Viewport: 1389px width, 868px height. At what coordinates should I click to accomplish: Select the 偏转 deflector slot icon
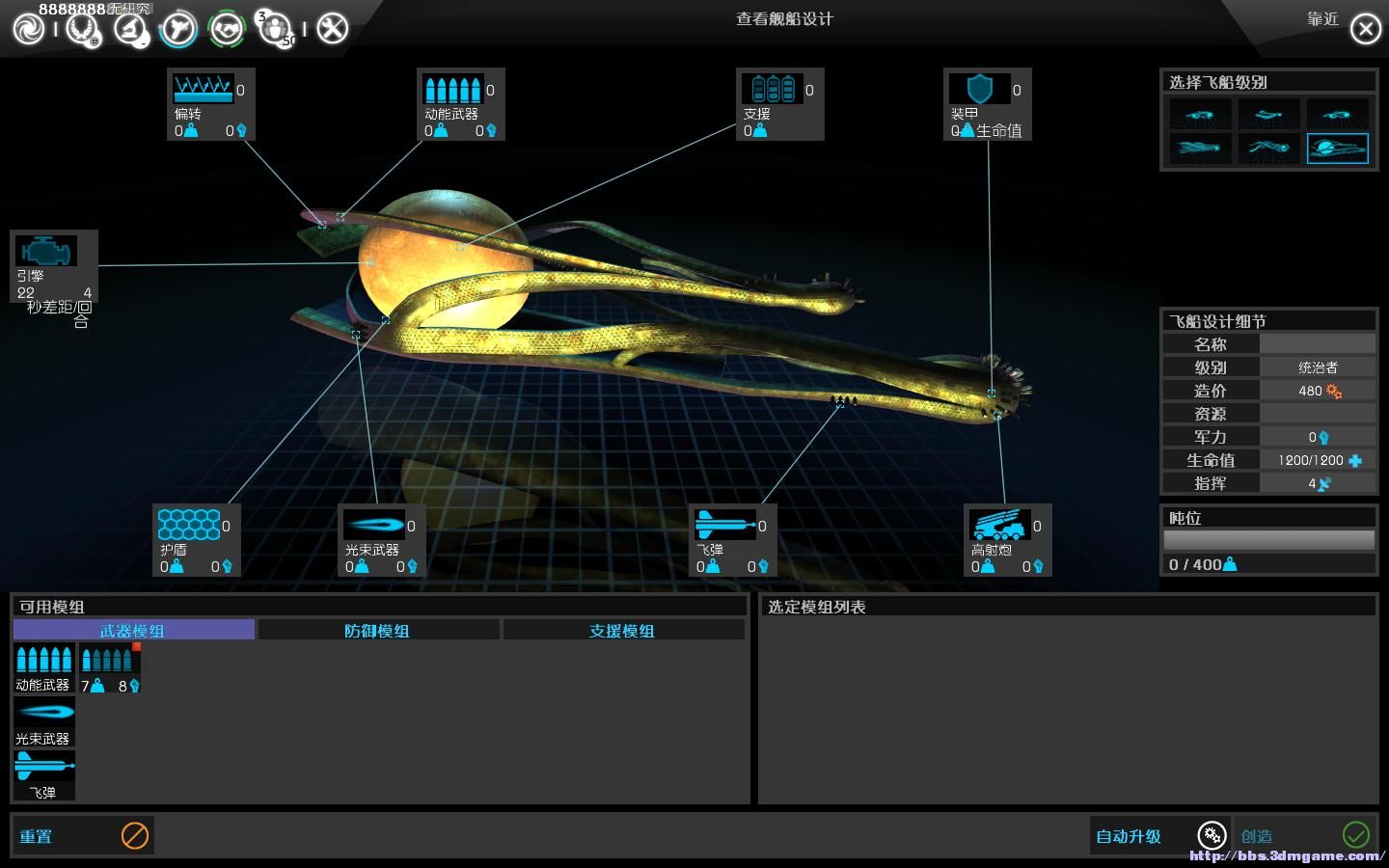[203, 89]
